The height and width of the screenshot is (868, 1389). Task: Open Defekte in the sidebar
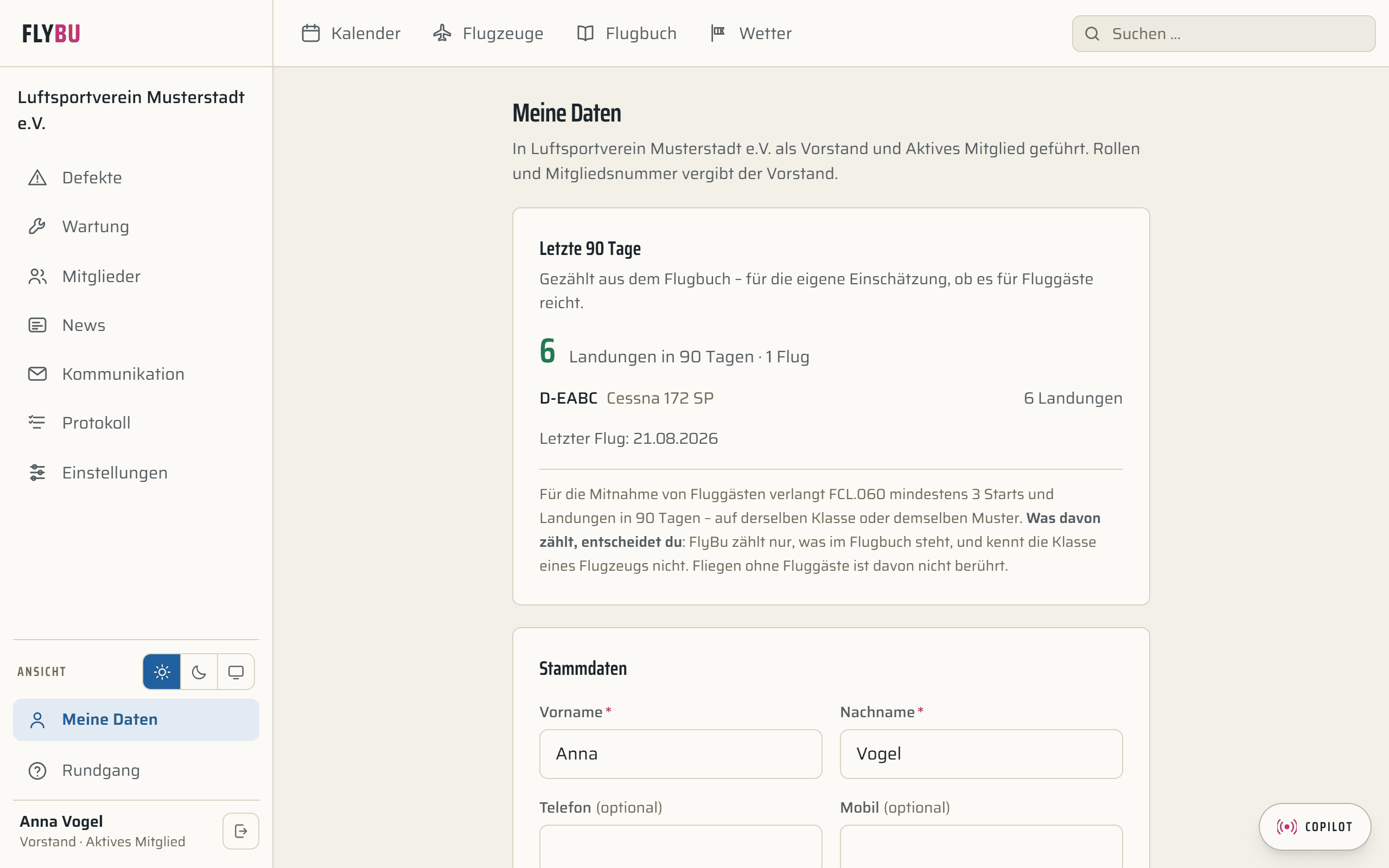coord(136,178)
